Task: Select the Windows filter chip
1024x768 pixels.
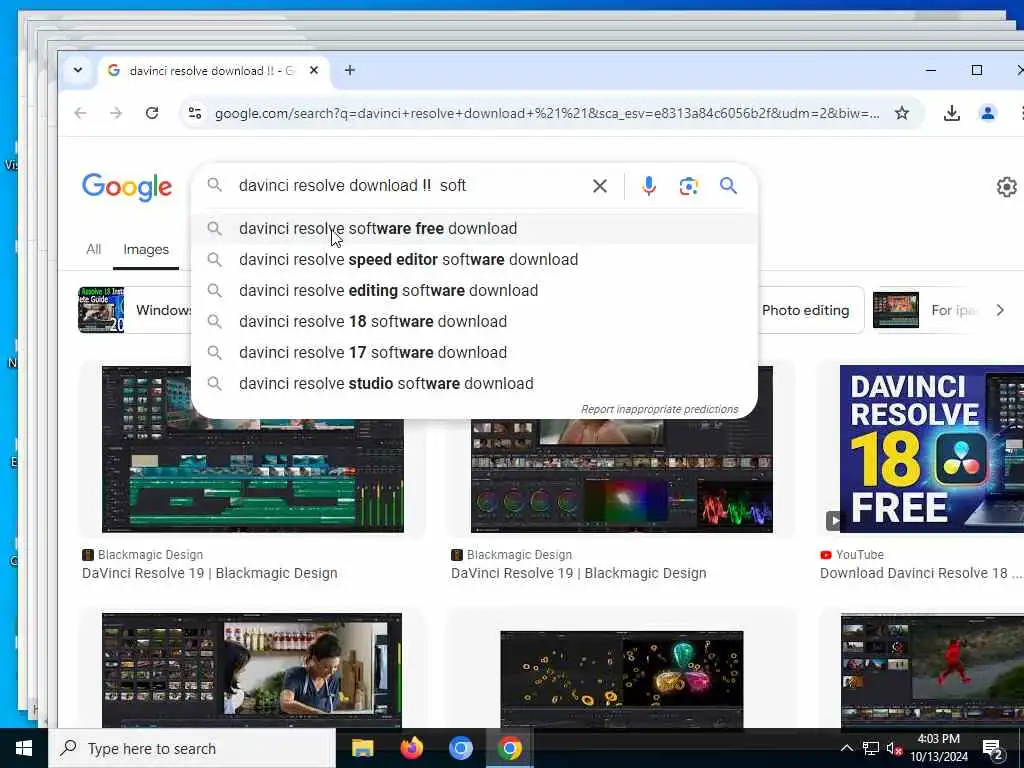Action: (135, 310)
